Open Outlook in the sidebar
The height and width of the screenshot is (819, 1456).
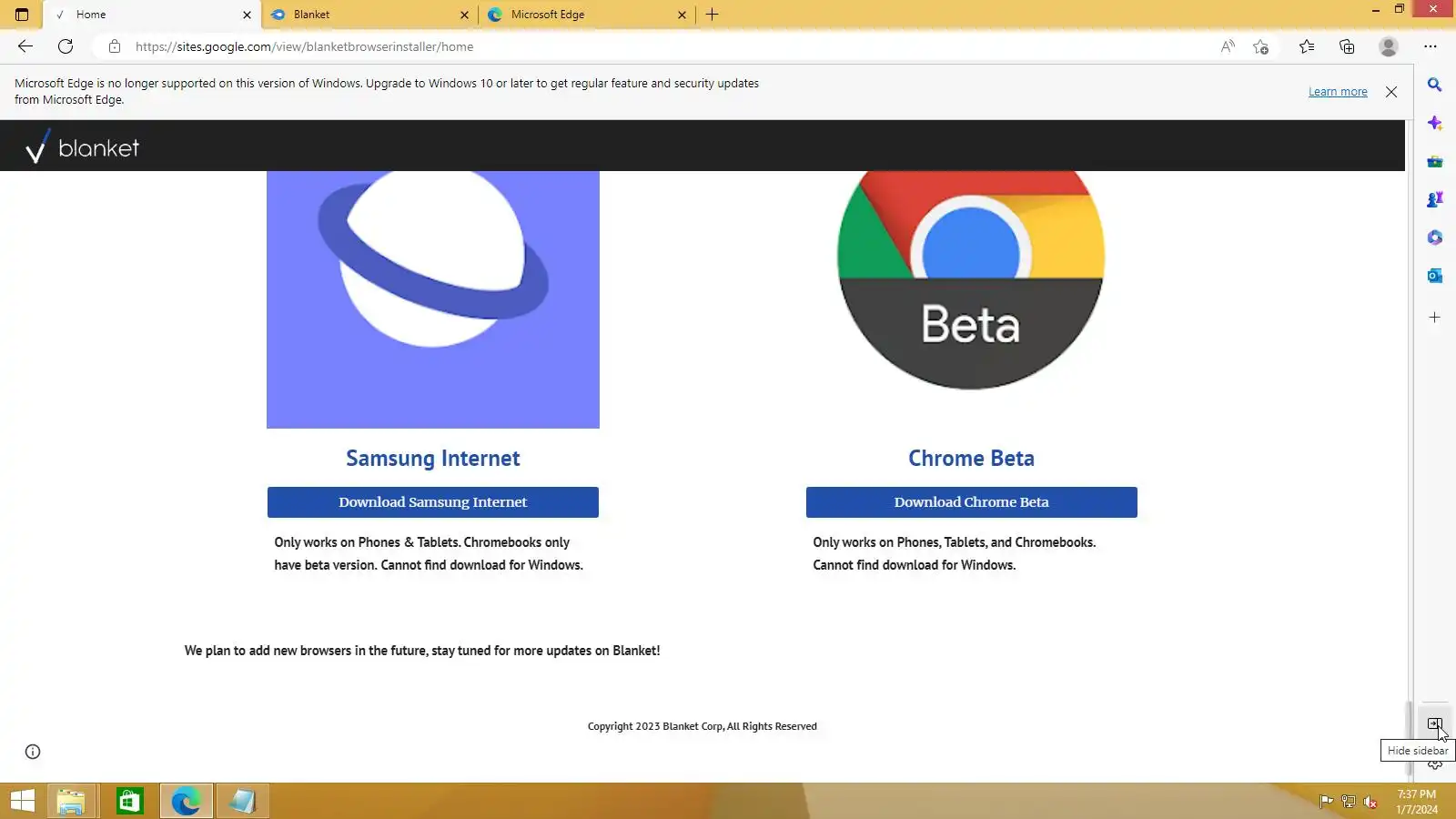tap(1435, 276)
